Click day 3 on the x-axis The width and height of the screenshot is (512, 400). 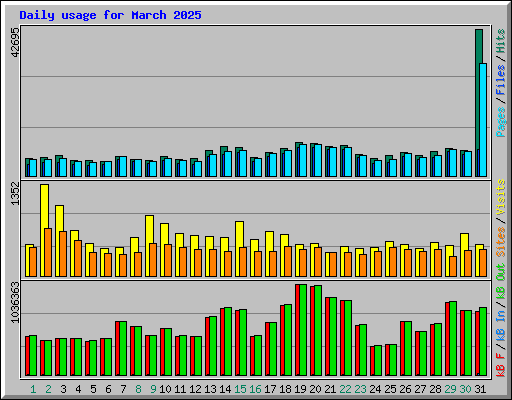point(63,389)
